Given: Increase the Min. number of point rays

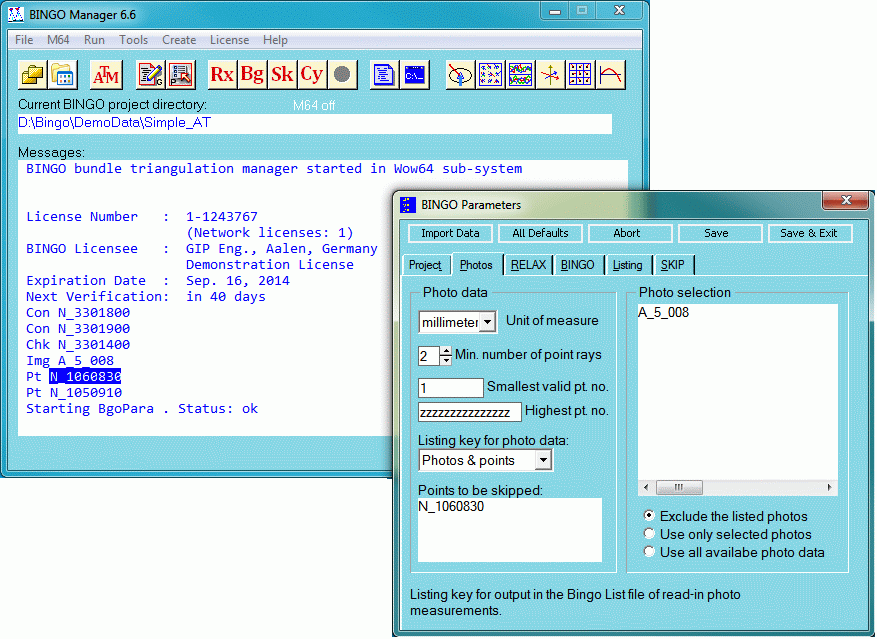Looking at the screenshot, I should (x=446, y=351).
